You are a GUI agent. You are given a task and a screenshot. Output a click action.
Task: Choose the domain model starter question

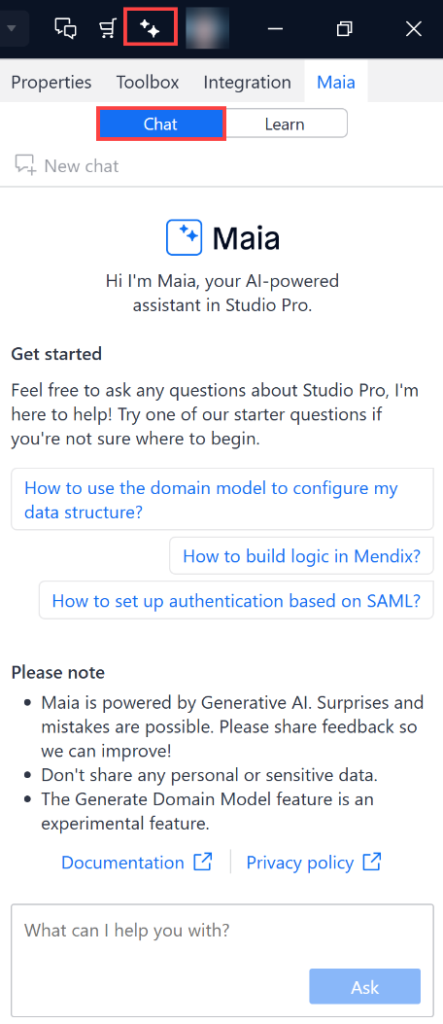222,500
